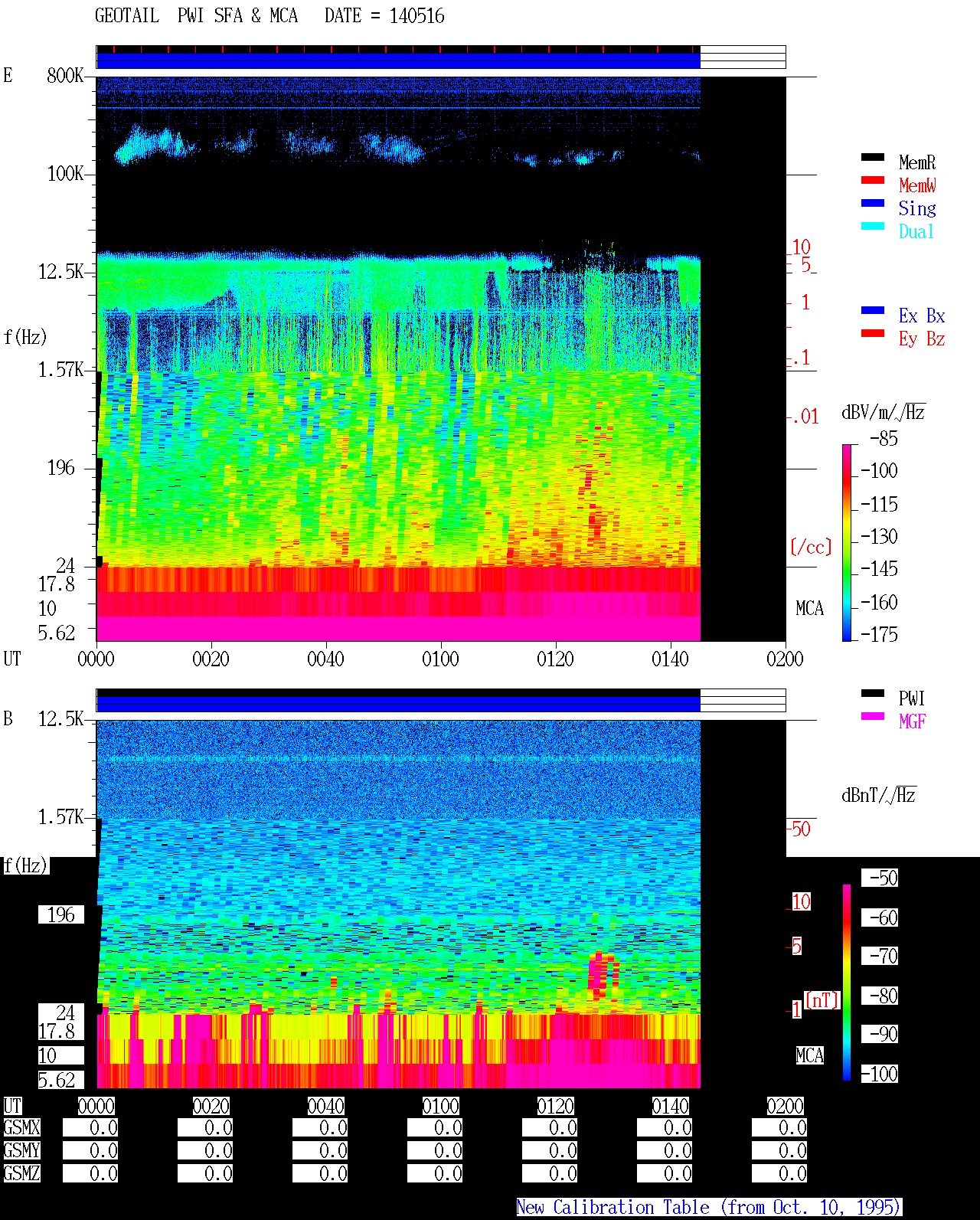Viewport: 980px width, 1220px height.
Task: Click the GSMX row label
Action: [x=21, y=1127]
